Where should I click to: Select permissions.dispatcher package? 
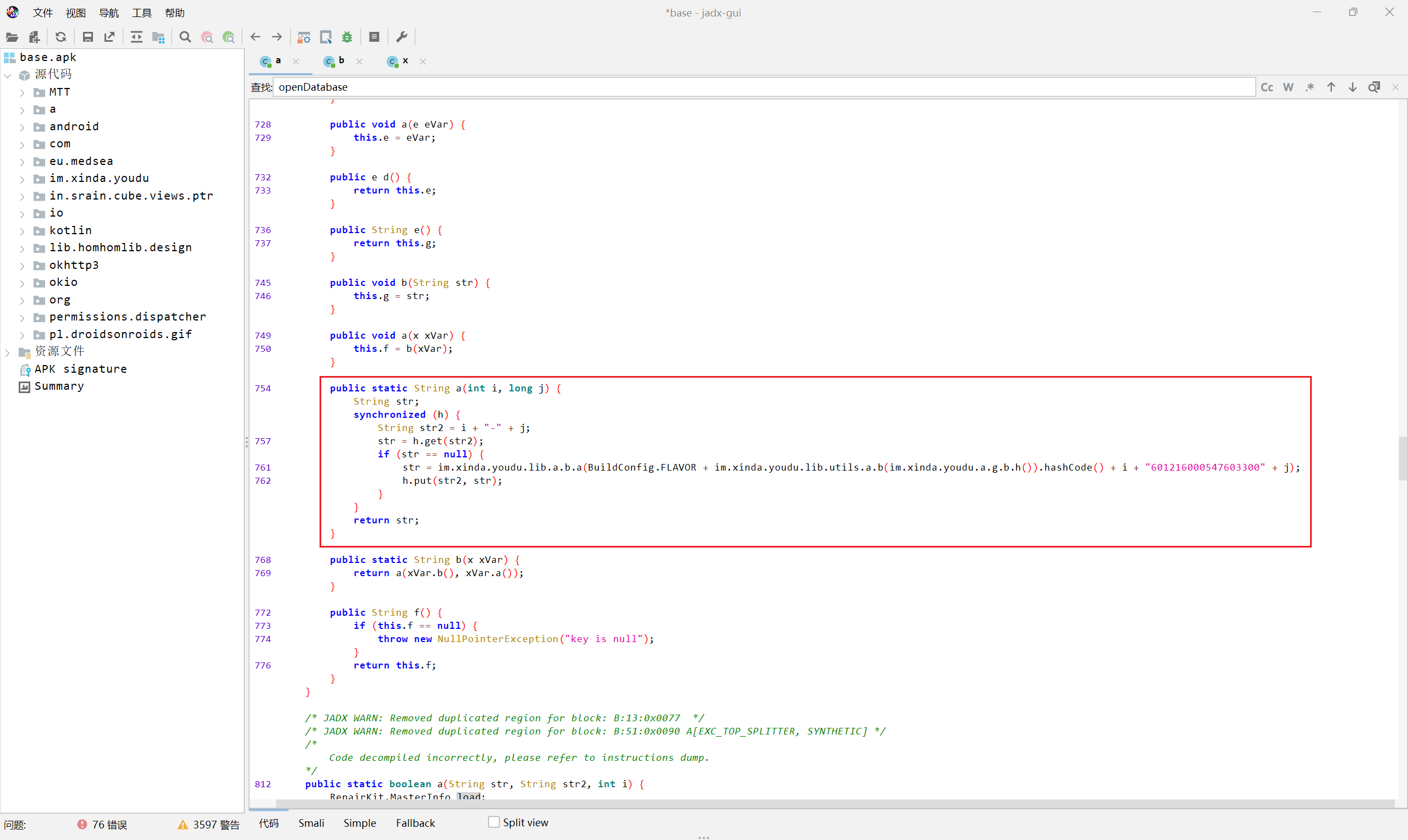128,317
